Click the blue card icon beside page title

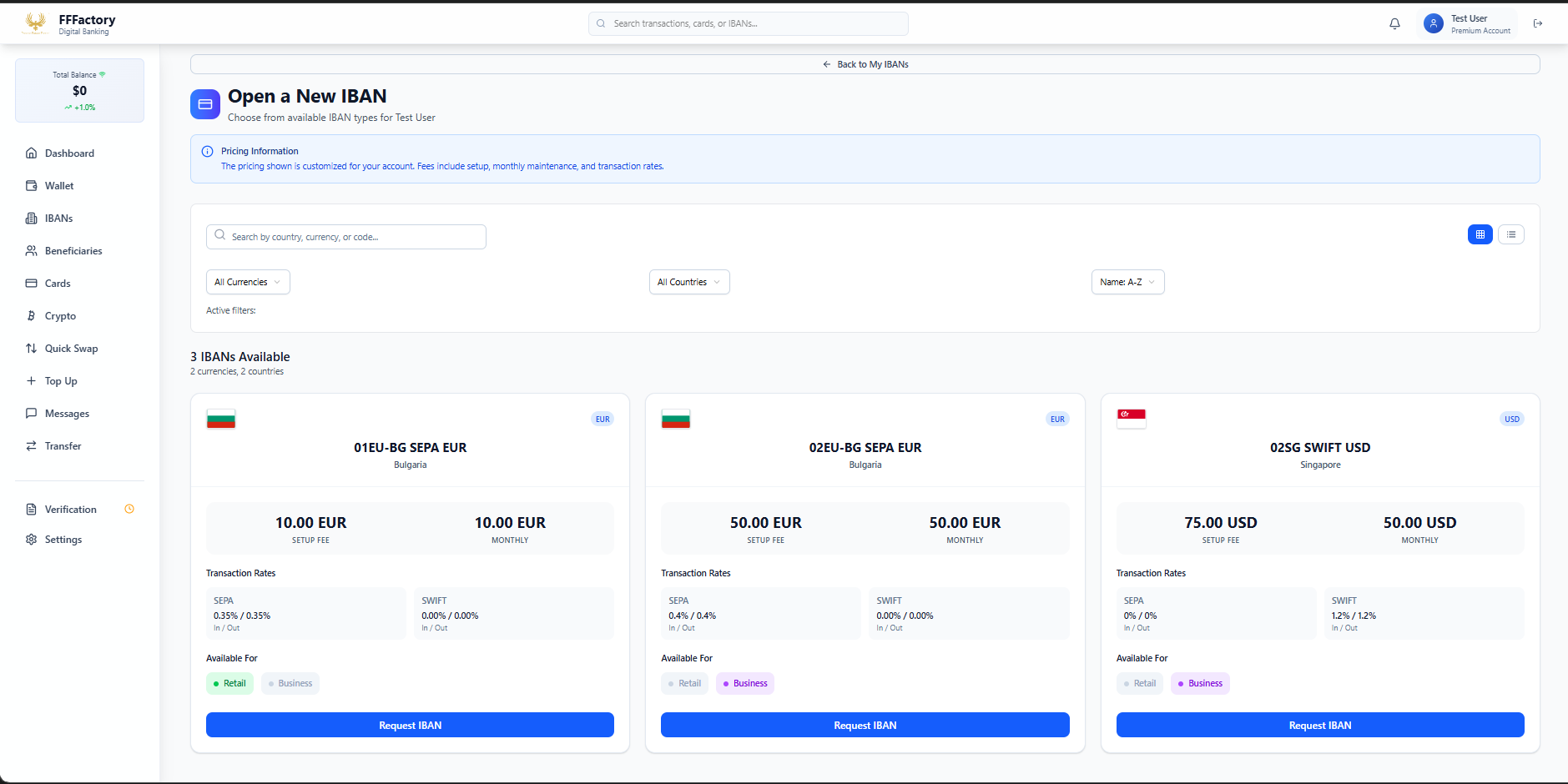coord(205,104)
